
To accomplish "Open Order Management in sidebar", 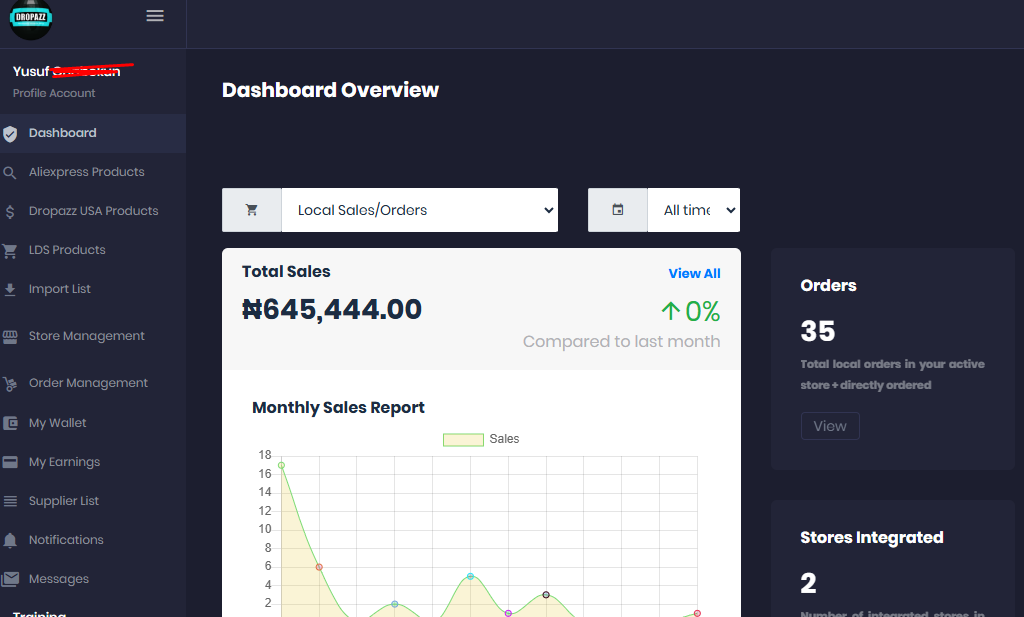I will 88,383.
